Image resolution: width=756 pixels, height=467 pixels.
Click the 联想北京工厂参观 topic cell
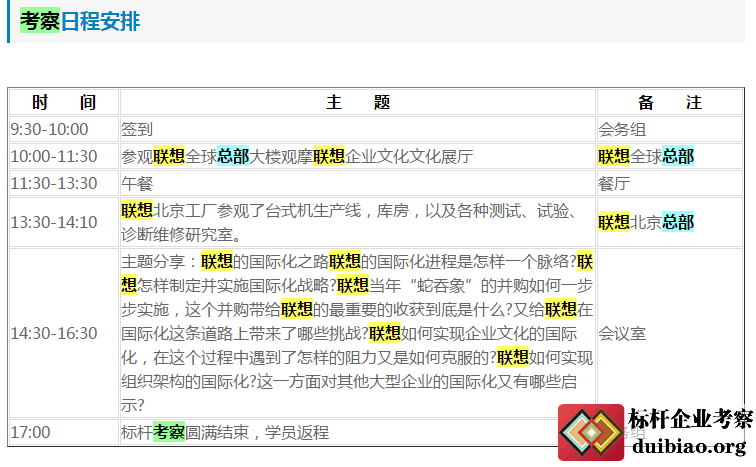[x=358, y=222]
